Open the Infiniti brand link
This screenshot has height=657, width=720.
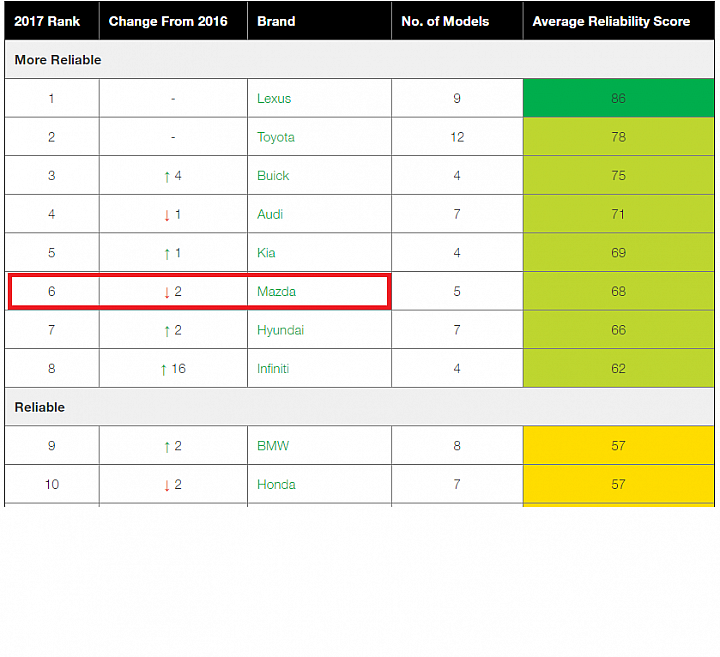(273, 369)
